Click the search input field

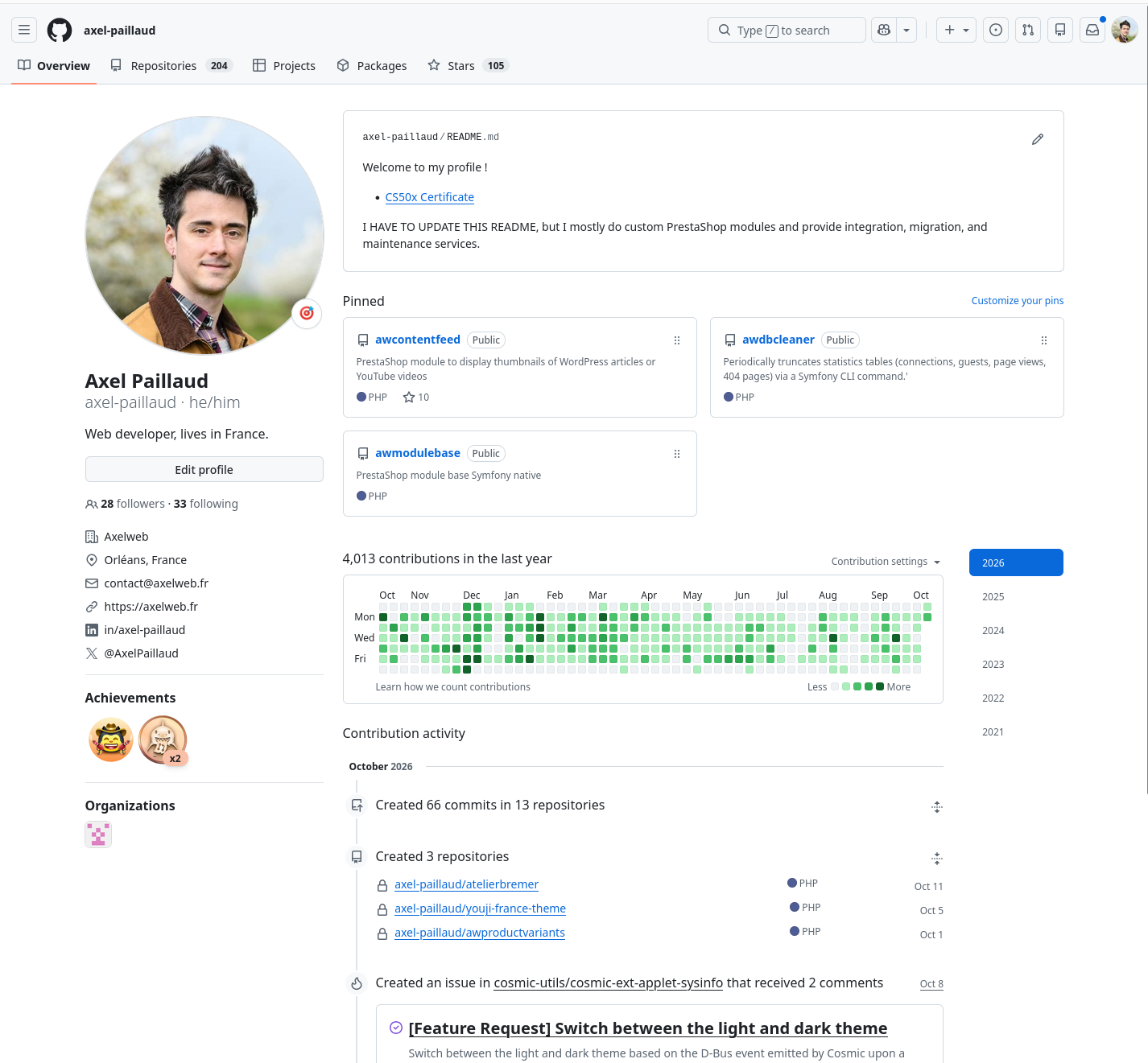[787, 30]
